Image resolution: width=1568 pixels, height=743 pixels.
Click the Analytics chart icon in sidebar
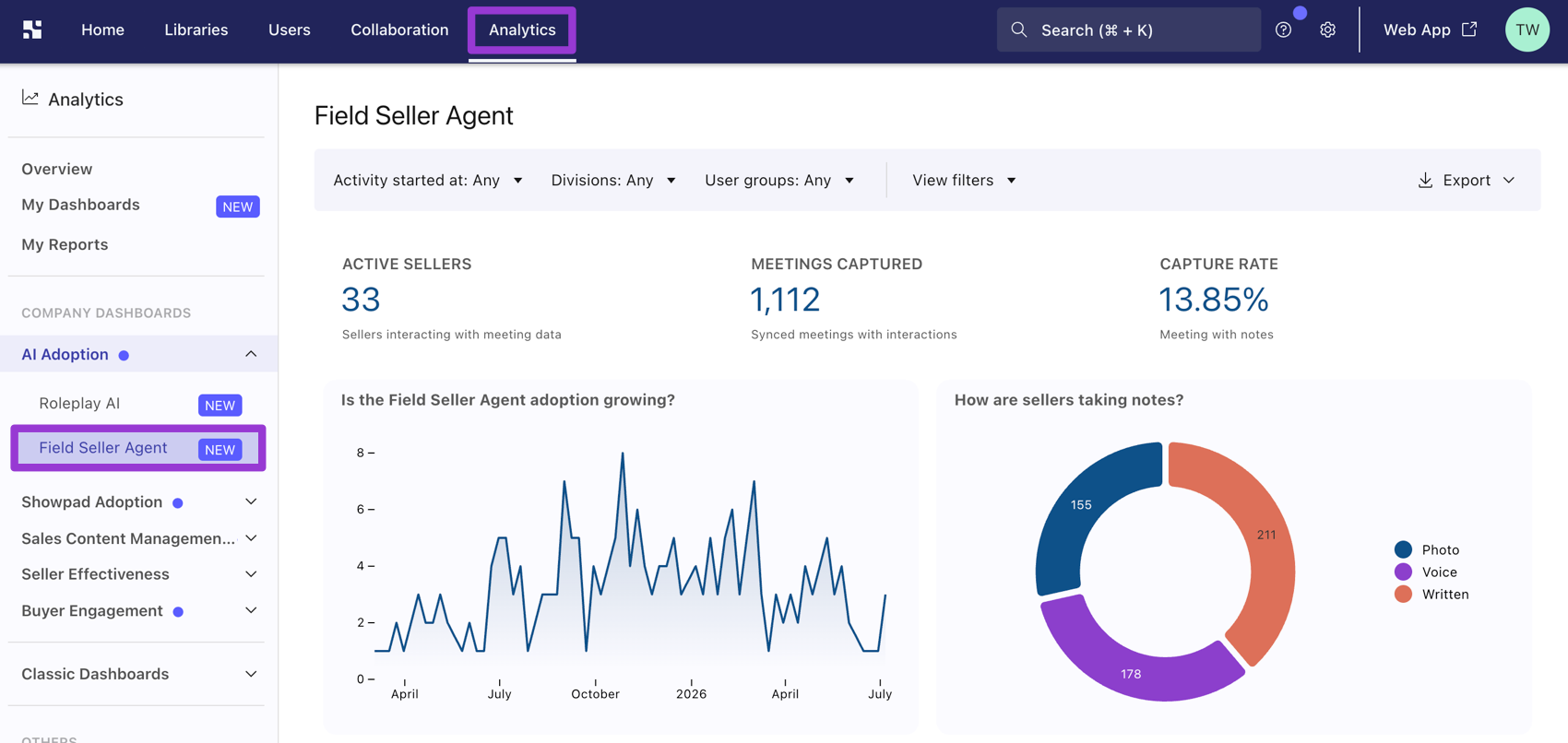[x=30, y=98]
